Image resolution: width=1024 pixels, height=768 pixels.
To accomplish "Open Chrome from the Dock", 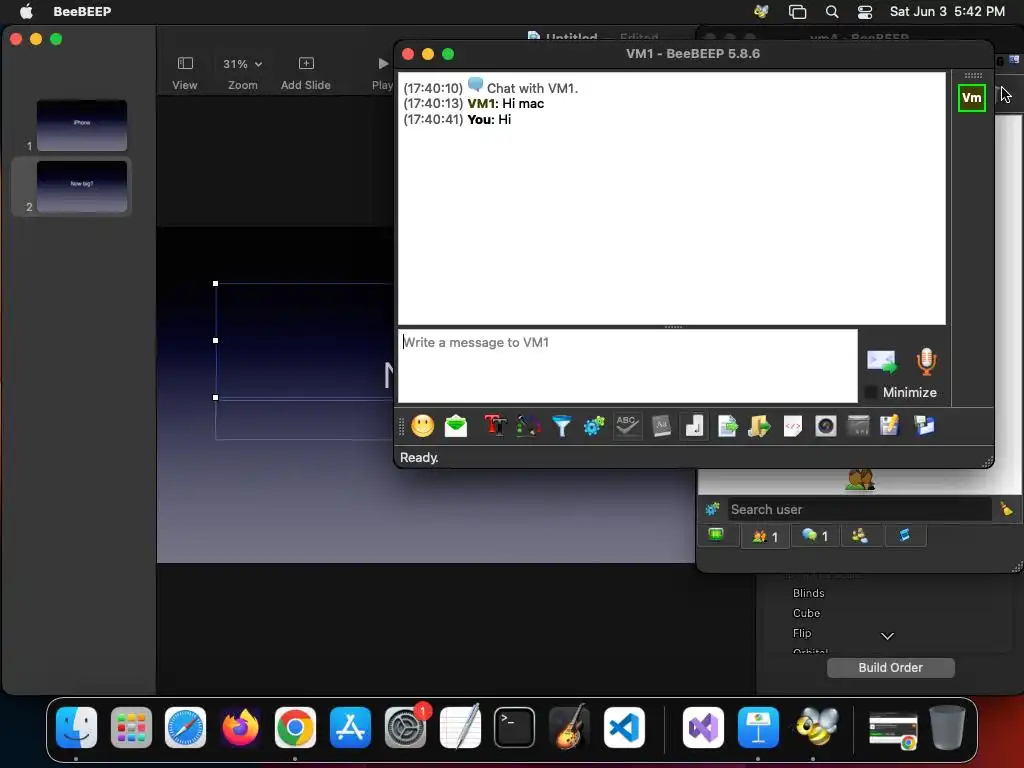I will tap(295, 727).
